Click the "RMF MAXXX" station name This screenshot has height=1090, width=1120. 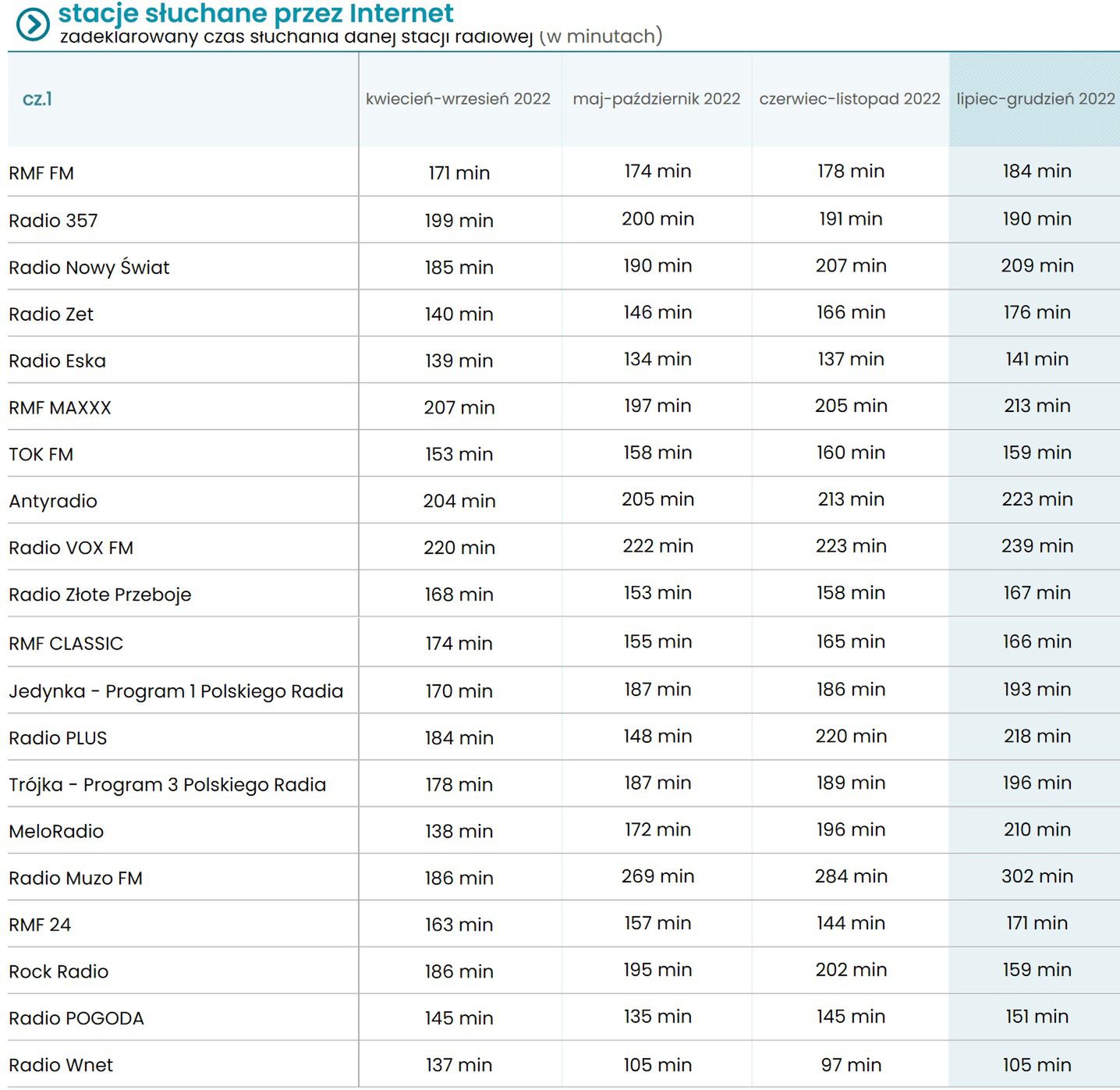(x=60, y=408)
